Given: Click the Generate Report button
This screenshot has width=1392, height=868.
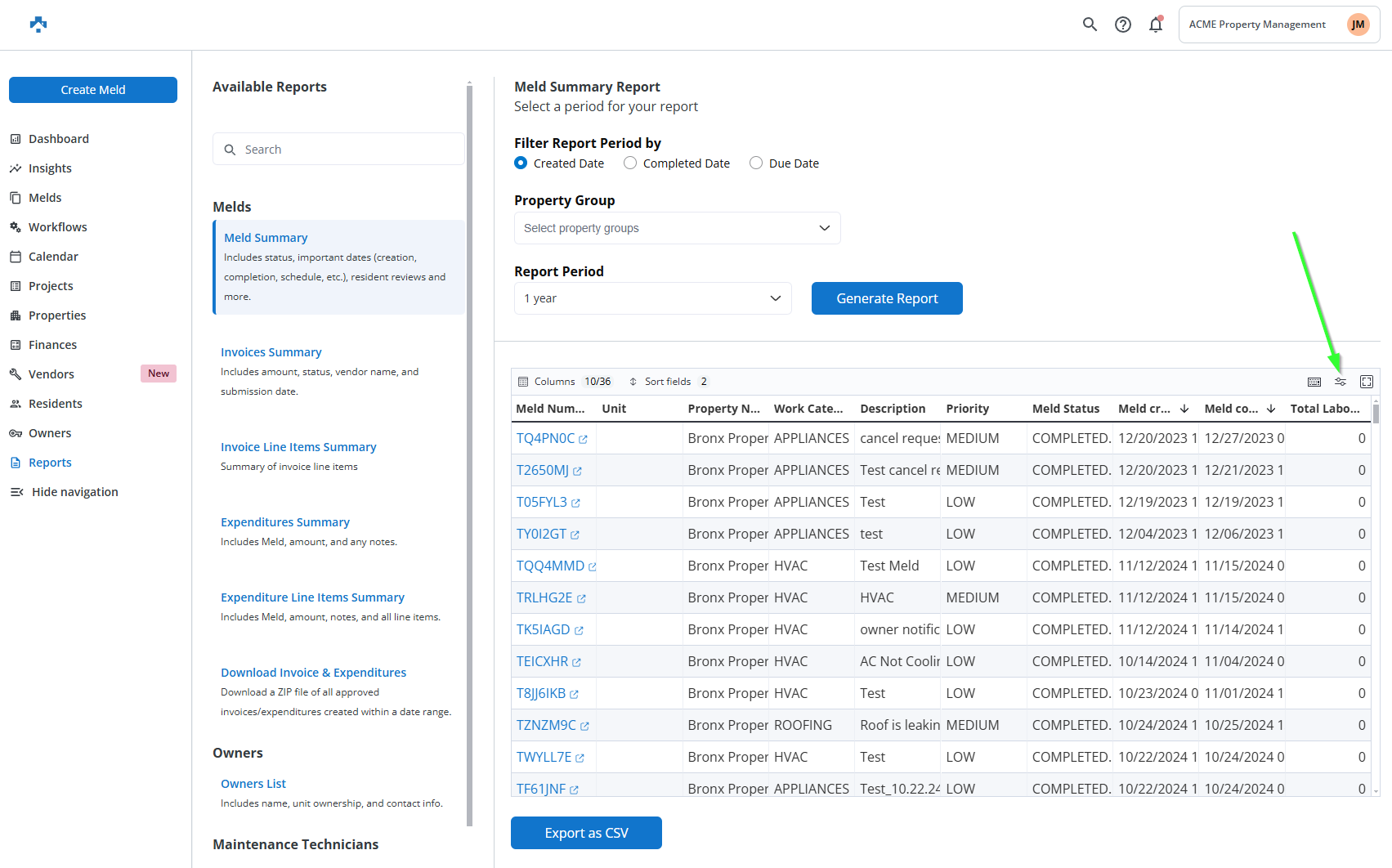Looking at the screenshot, I should coord(887,298).
